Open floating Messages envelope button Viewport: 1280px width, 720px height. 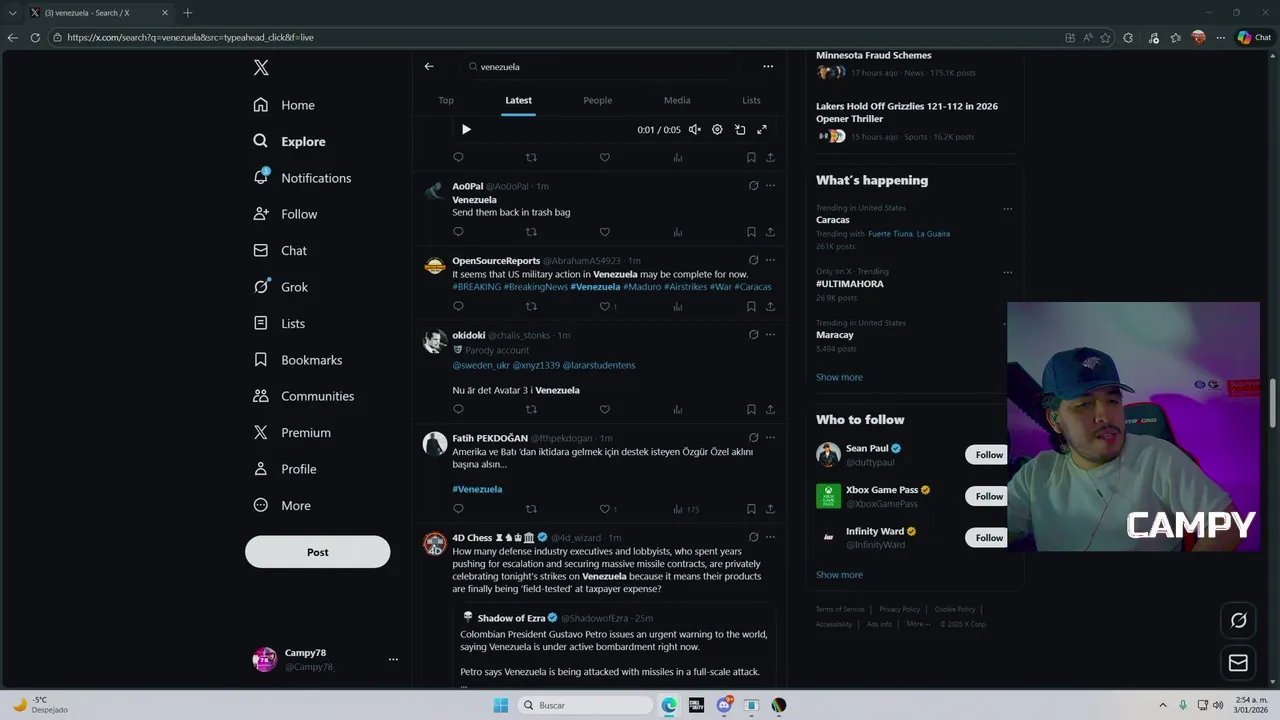coord(1238,663)
